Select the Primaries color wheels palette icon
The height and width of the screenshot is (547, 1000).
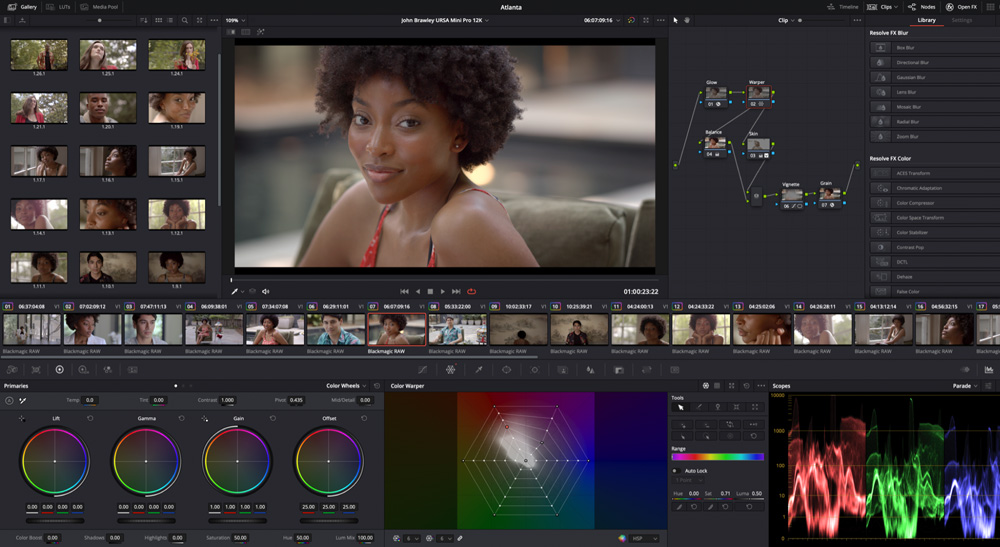(x=59, y=370)
